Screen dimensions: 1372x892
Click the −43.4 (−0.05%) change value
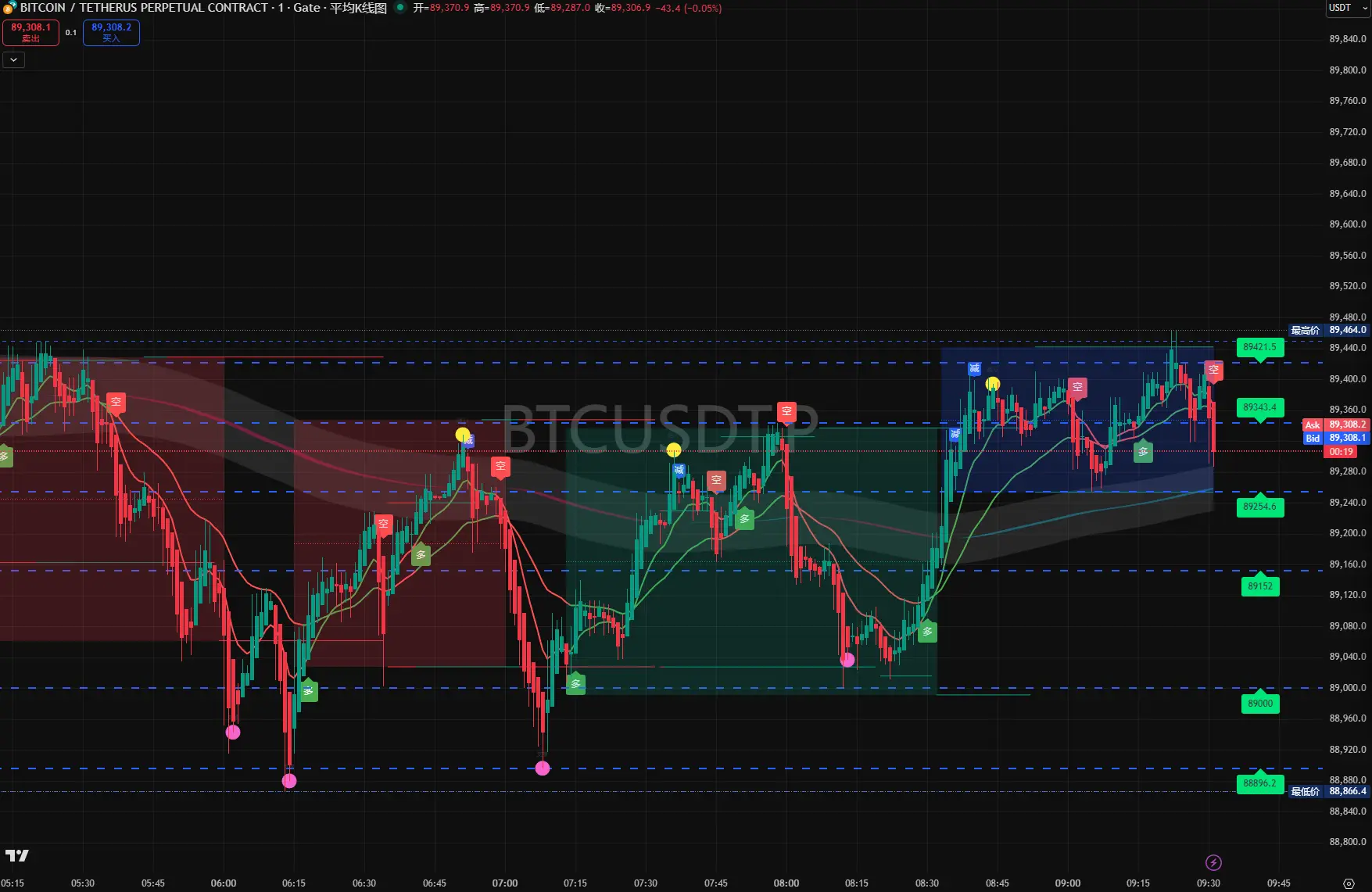tap(689, 8)
